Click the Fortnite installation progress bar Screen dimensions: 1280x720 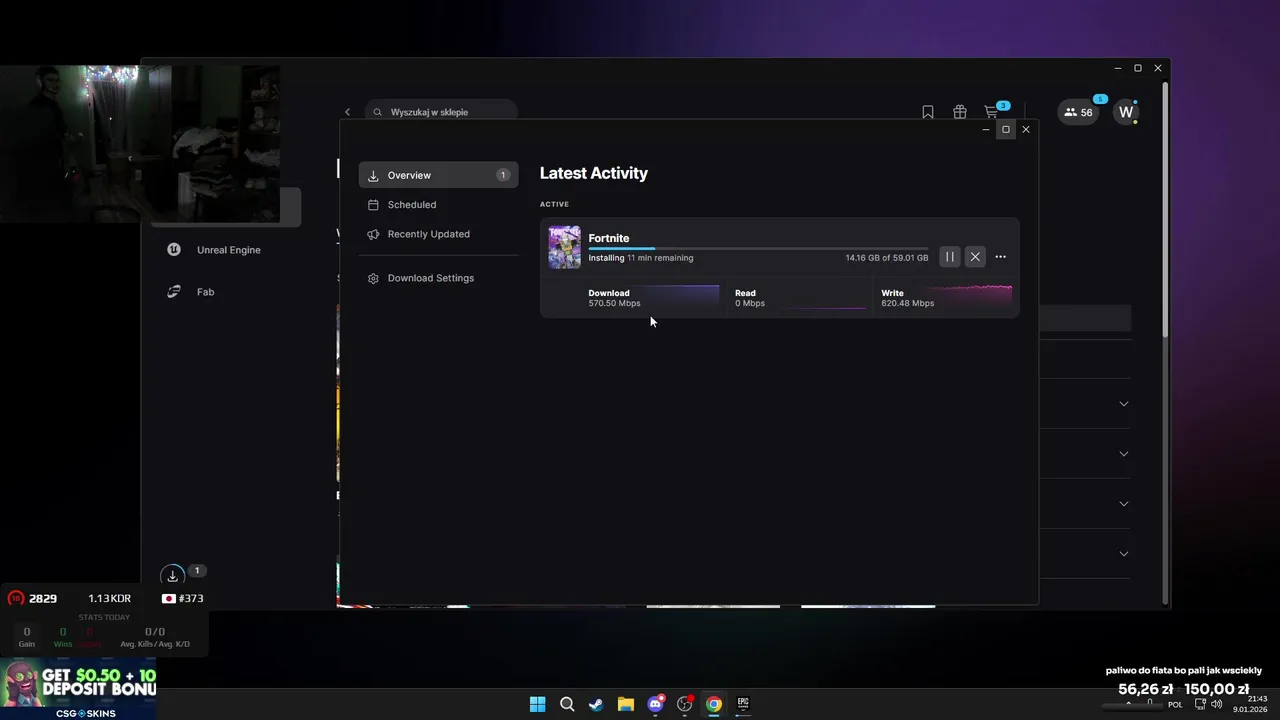pyautogui.click(x=758, y=248)
